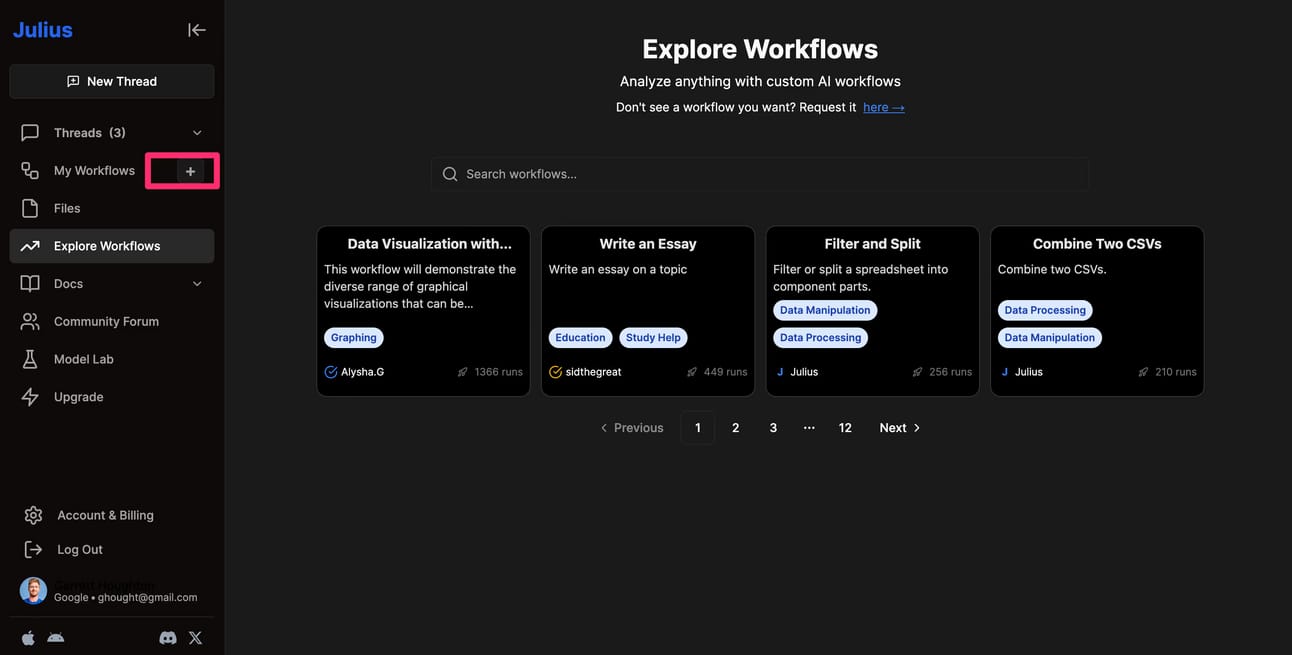The height and width of the screenshot is (655, 1292).
Task: Go to Community Forum
Action: (112, 321)
